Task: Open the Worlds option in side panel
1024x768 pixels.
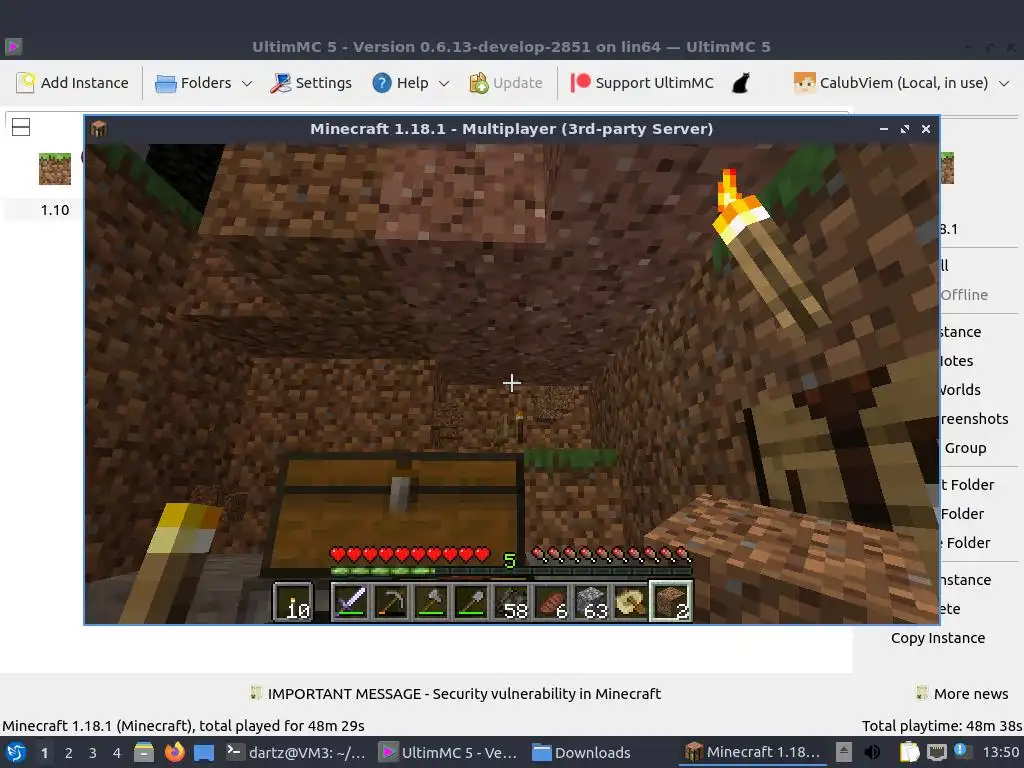Action: (x=960, y=390)
